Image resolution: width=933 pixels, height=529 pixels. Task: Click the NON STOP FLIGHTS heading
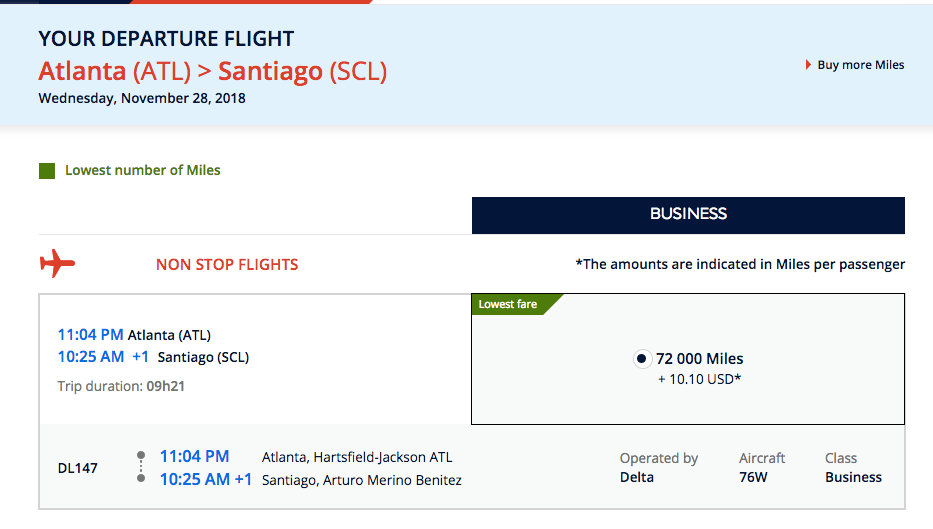click(227, 265)
